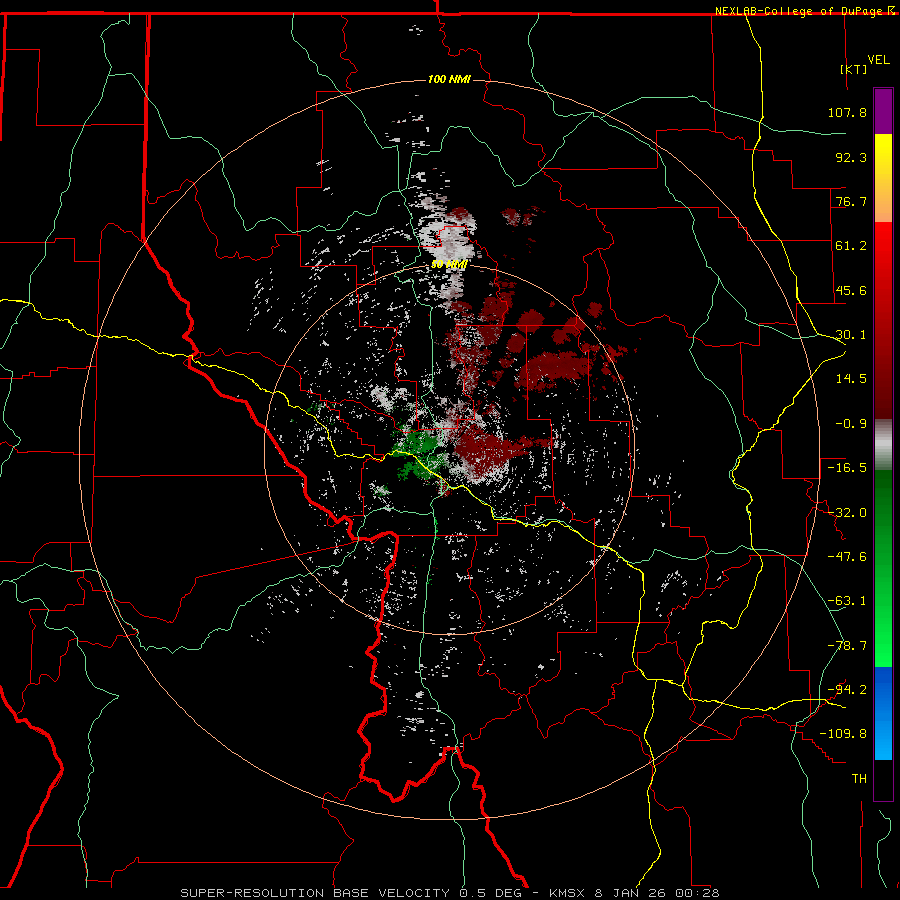Select the 30.1 legend value
Image resolution: width=900 pixels, height=900 pixels.
[851, 335]
